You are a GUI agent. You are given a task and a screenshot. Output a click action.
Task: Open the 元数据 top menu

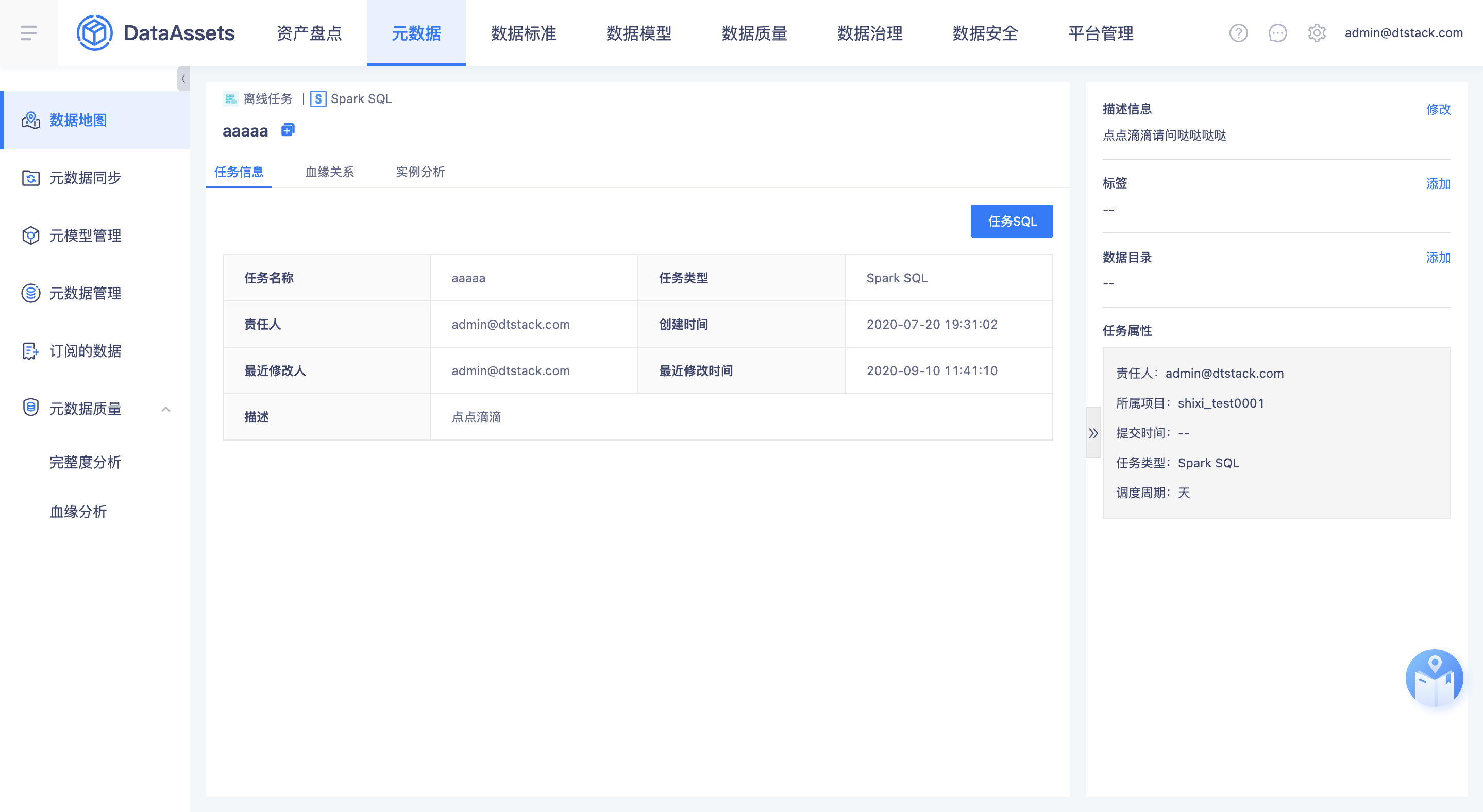(x=416, y=33)
